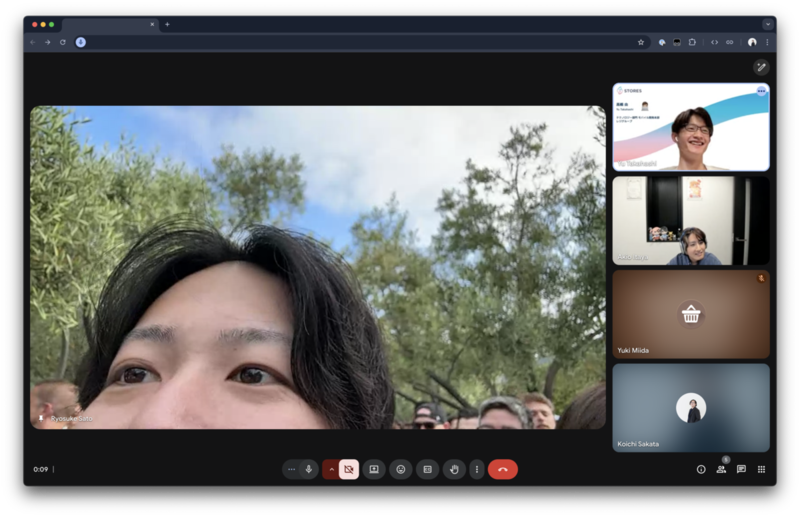Open the Extensions puzzle menu
This screenshot has width=800, height=517.
click(x=692, y=42)
